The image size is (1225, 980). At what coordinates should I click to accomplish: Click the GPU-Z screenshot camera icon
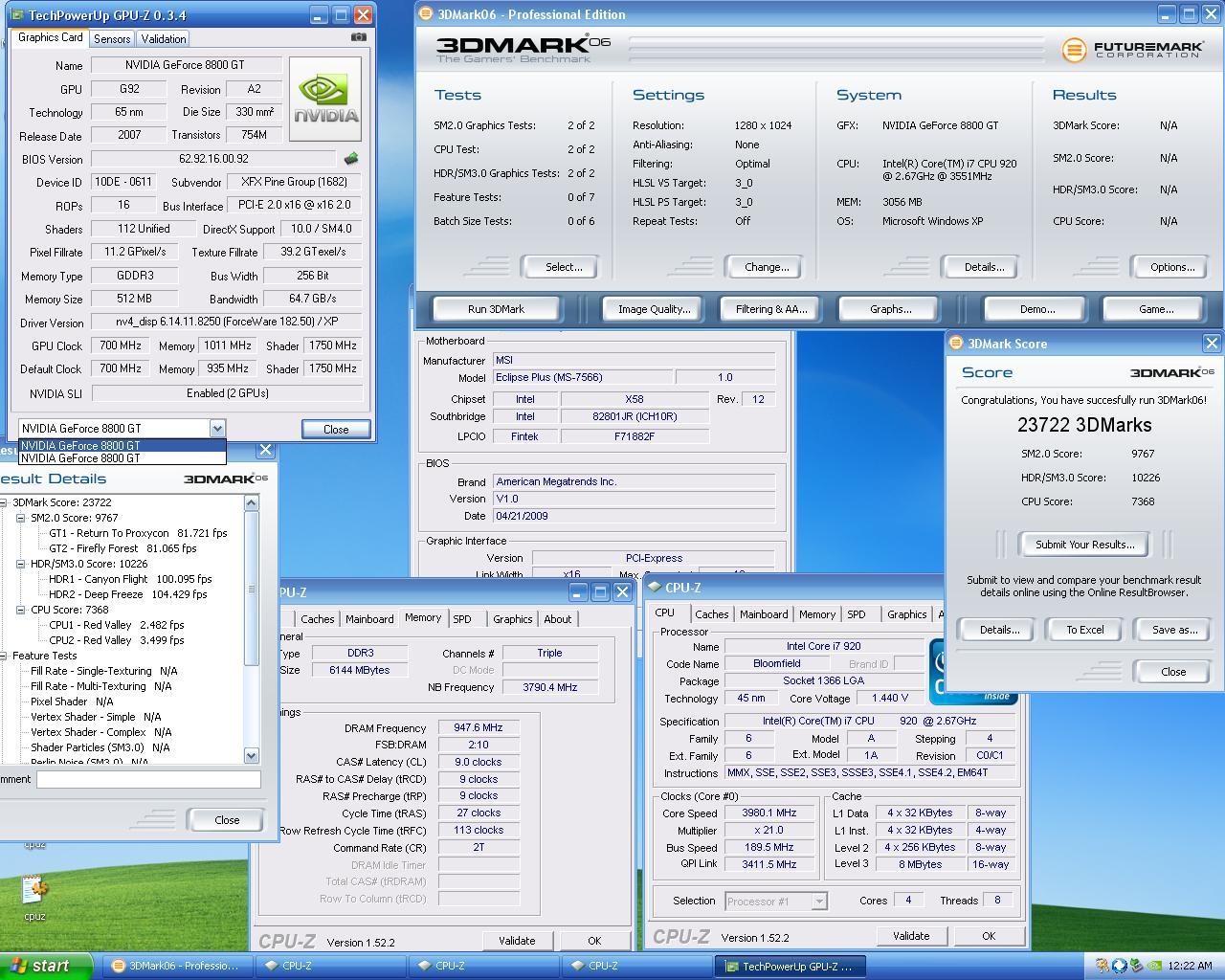(358, 37)
